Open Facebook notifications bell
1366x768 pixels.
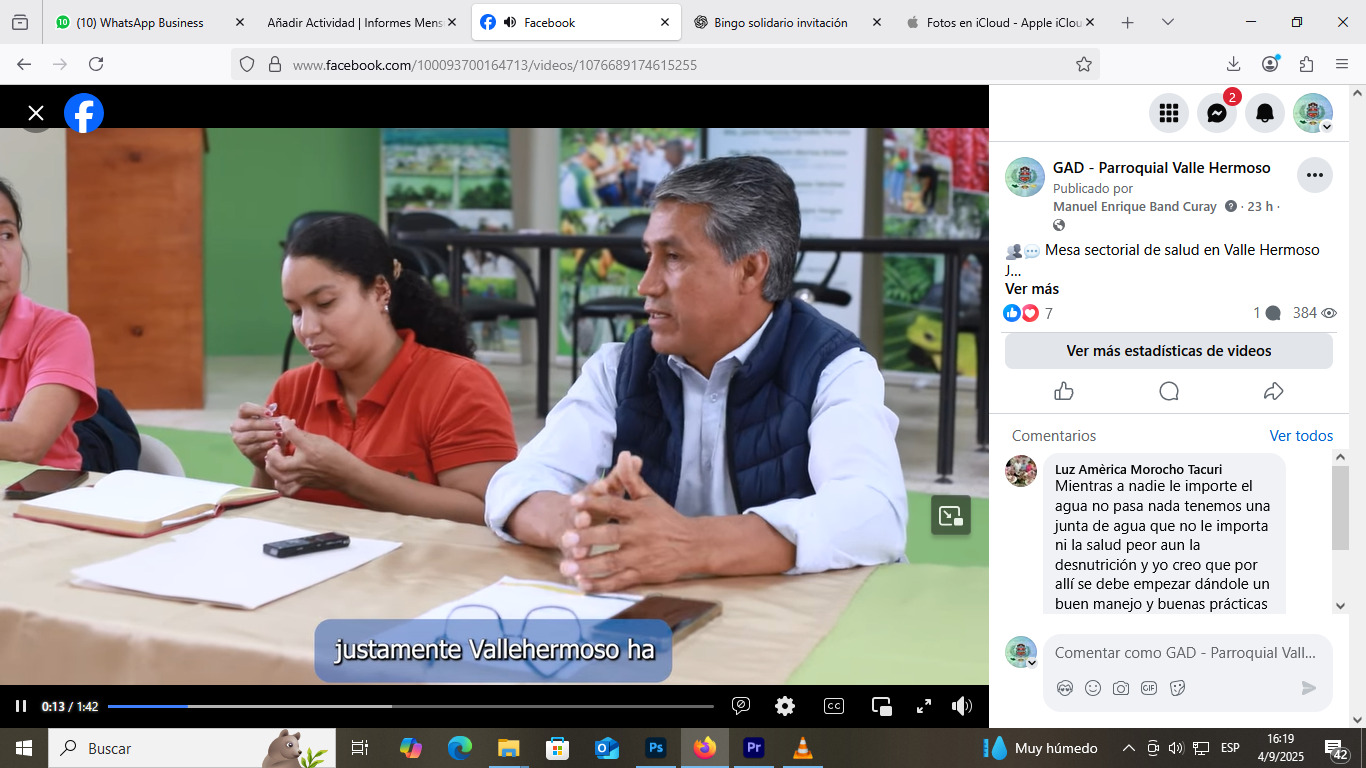pos(1265,113)
